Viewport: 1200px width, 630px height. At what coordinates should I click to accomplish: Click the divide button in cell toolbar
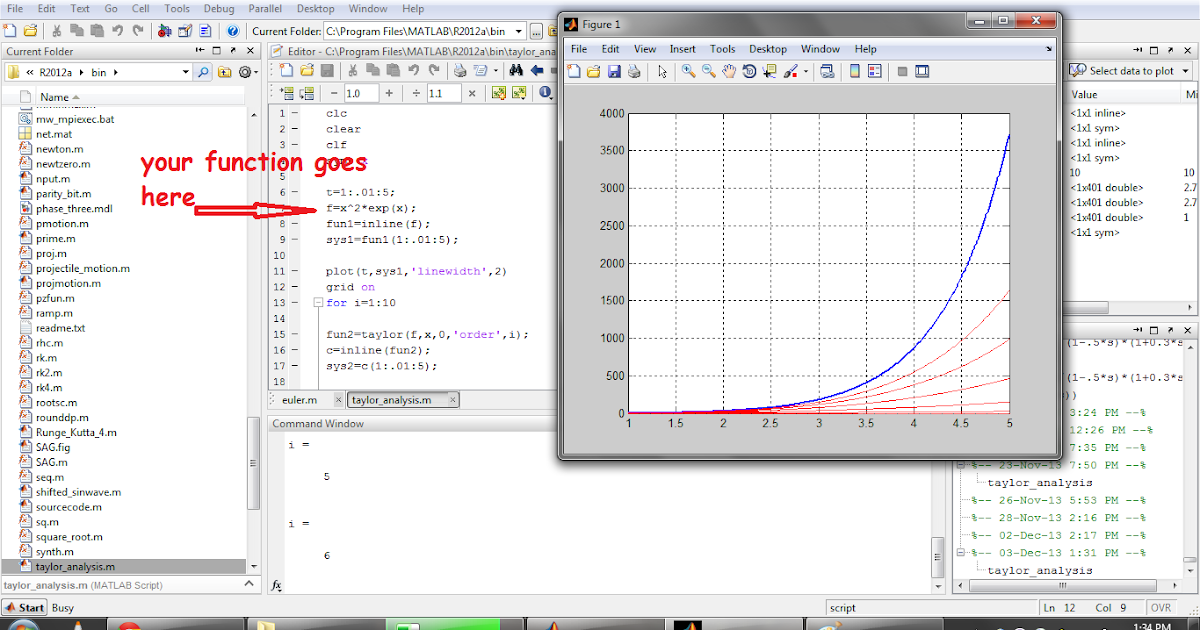click(416, 93)
